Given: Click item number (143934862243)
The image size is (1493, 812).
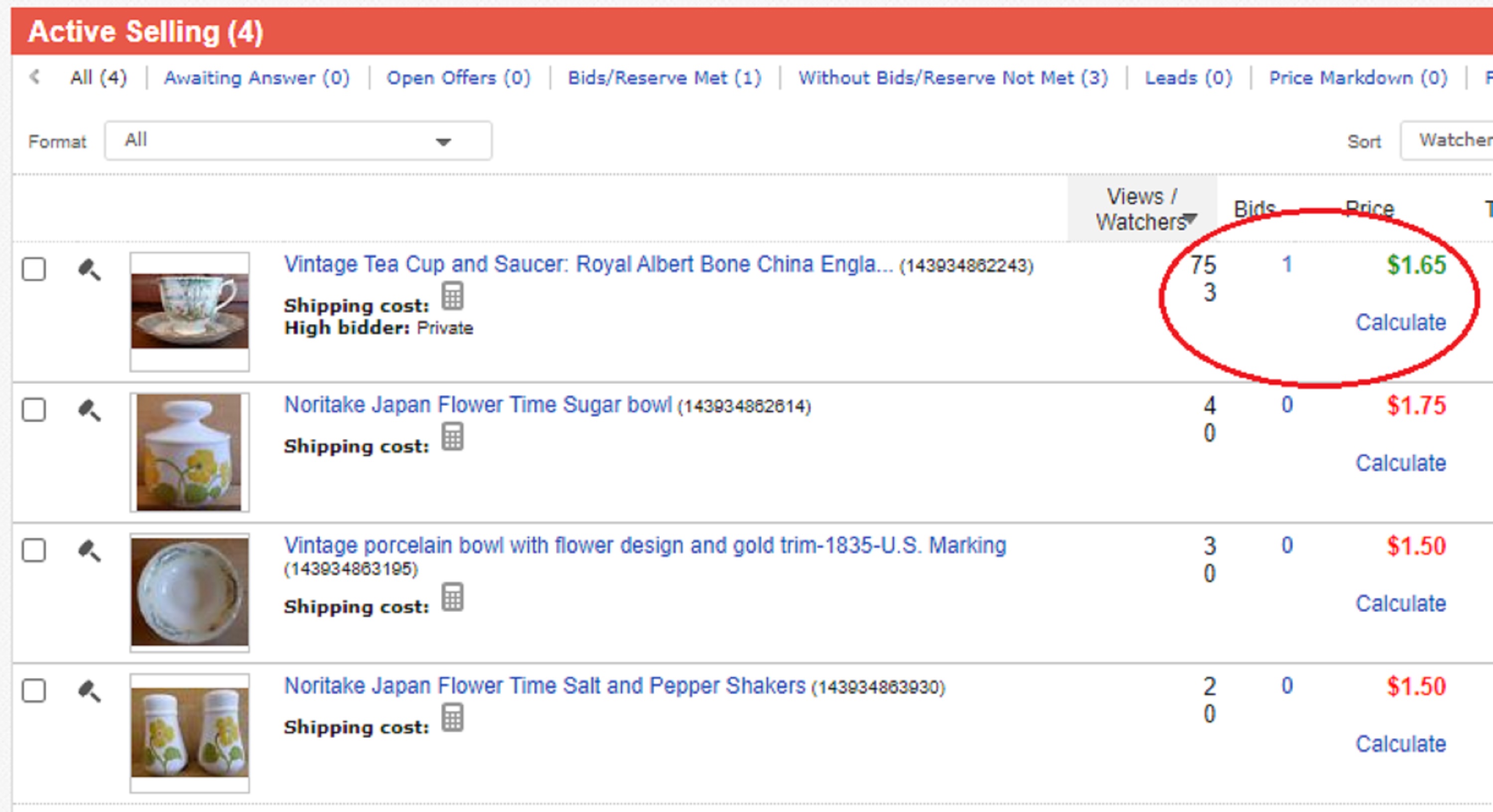Looking at the screenshot, I should point(966,266).
